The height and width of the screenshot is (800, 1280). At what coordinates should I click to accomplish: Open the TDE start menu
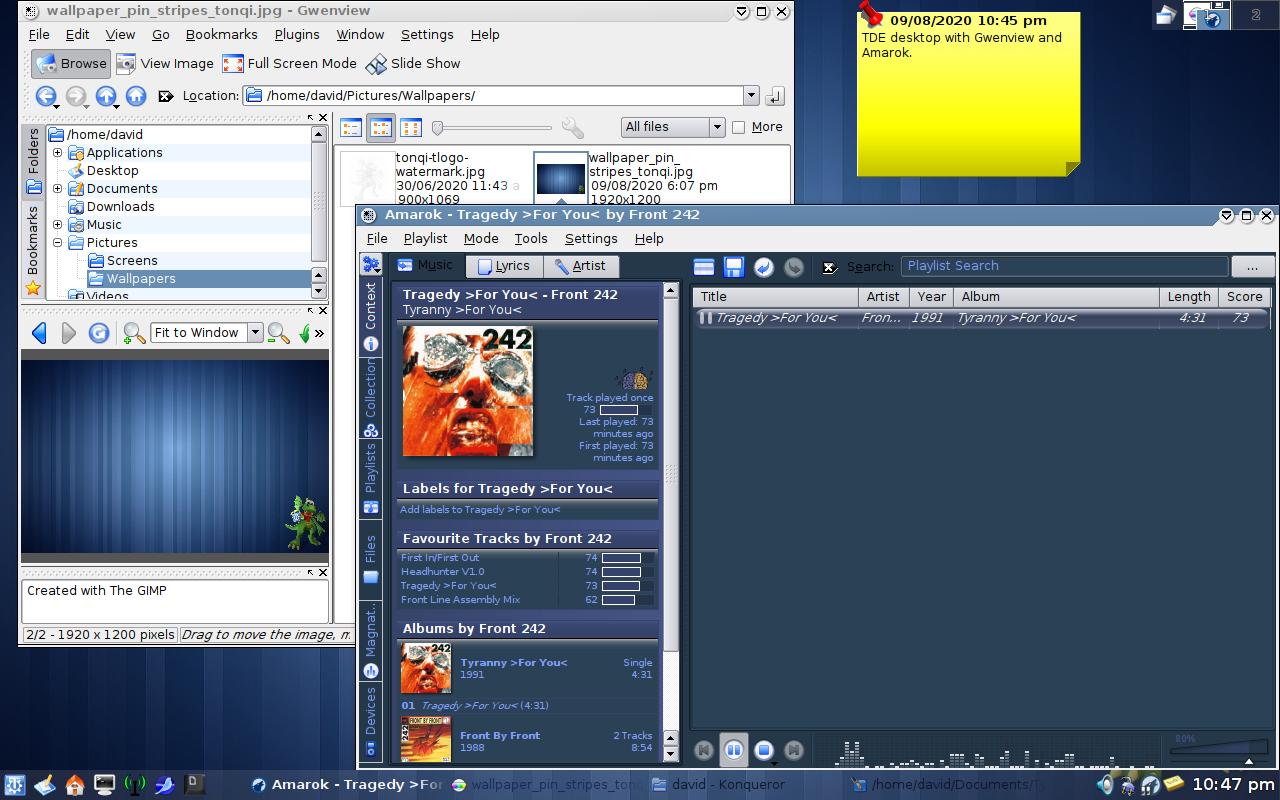click(x=14, y=785)
